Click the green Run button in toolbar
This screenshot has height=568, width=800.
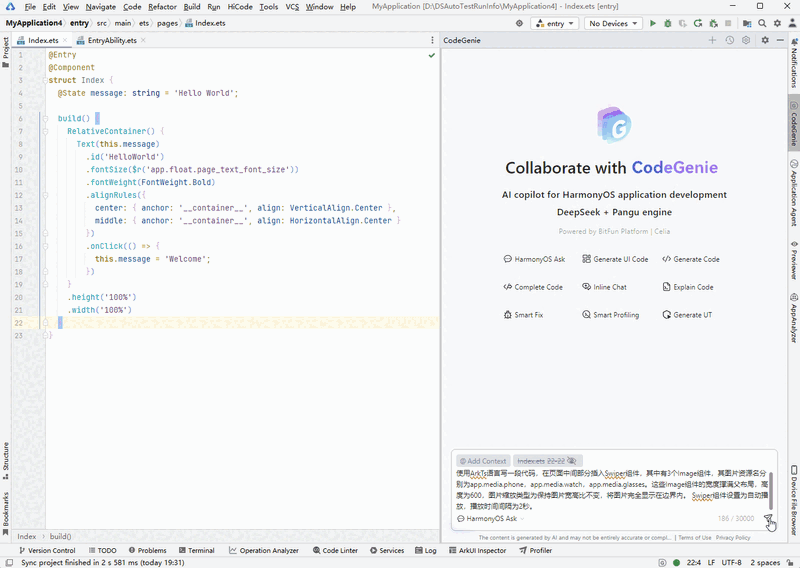(x=653, y=23)
